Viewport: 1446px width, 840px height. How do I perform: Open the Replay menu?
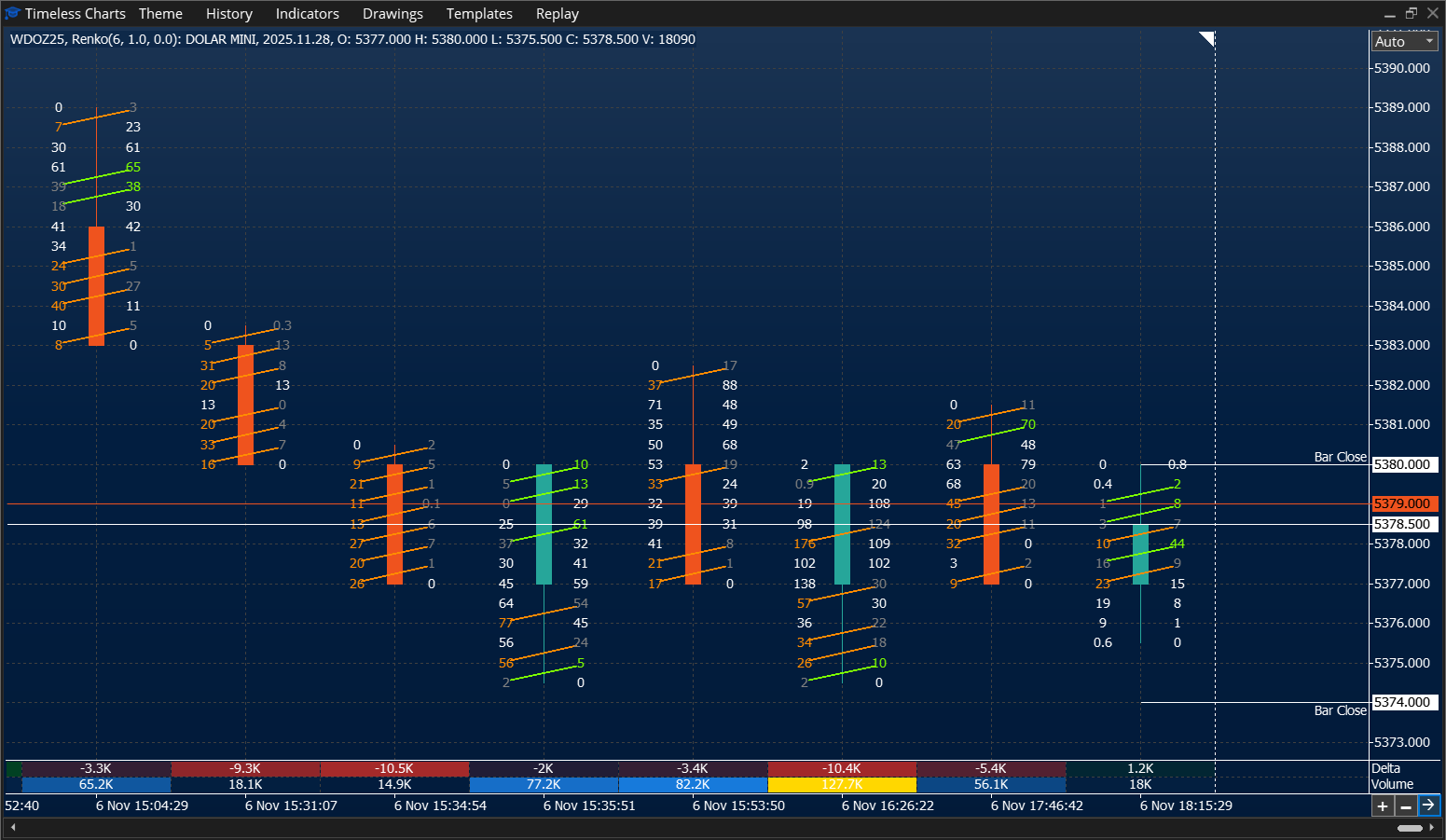[557, 13]
